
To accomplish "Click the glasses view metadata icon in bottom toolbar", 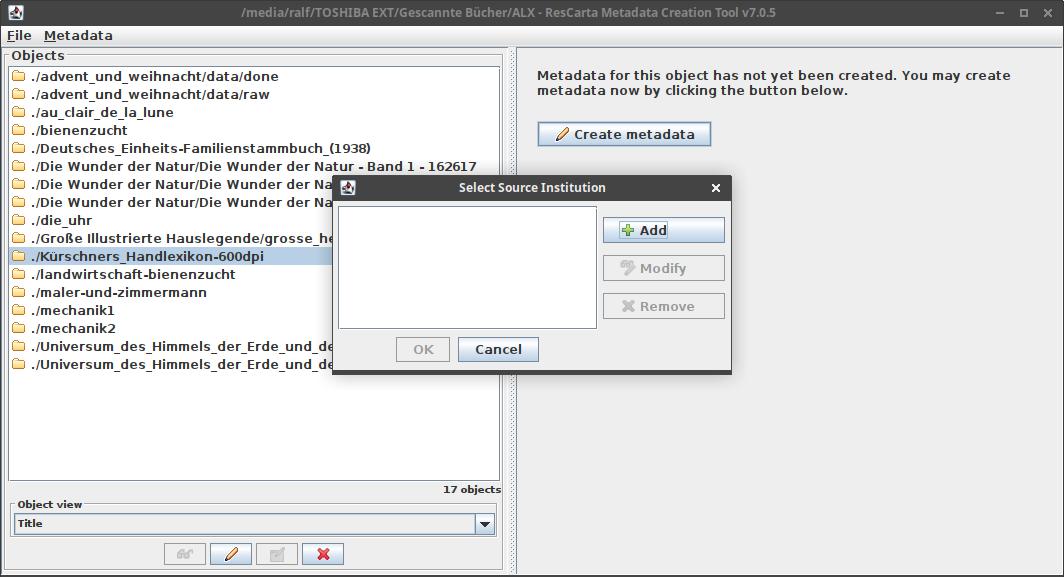I will 185,554.
